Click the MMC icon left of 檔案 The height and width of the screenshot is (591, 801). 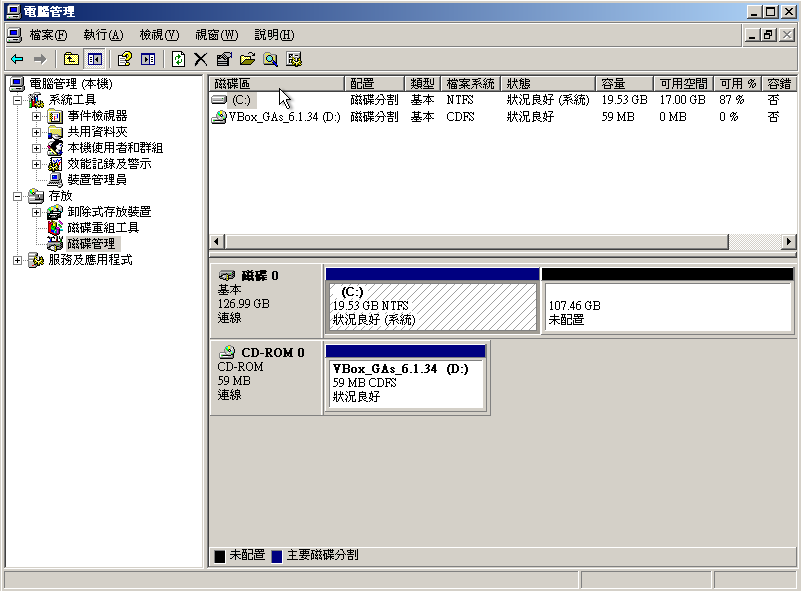pyautogui.click(x=14, y=35)
